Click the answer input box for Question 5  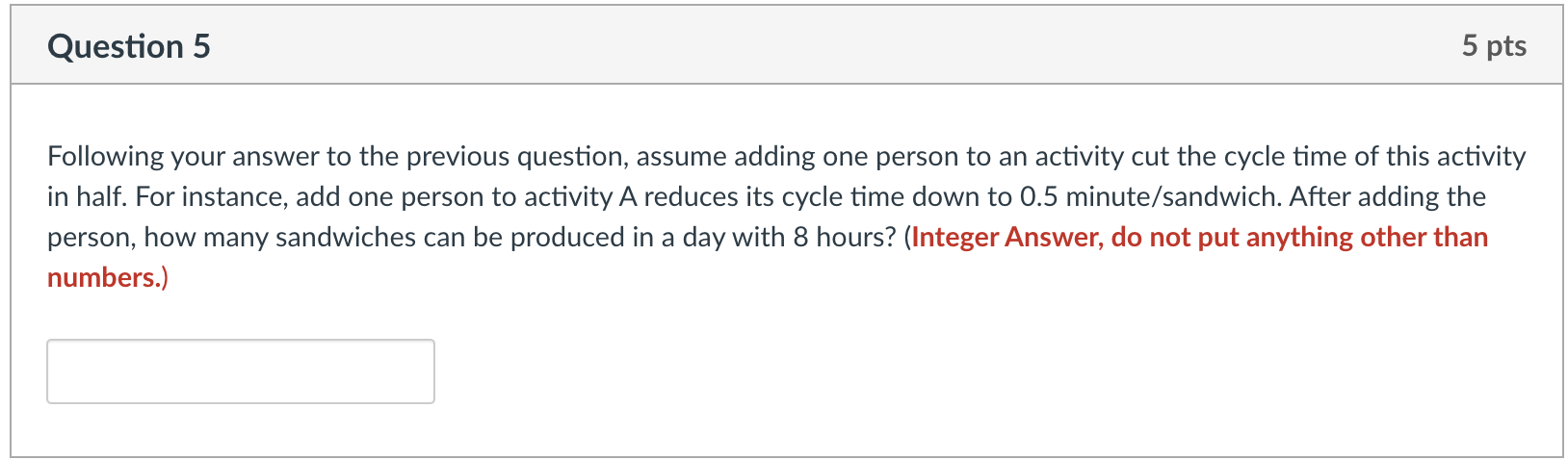click(x=241, y=371)
